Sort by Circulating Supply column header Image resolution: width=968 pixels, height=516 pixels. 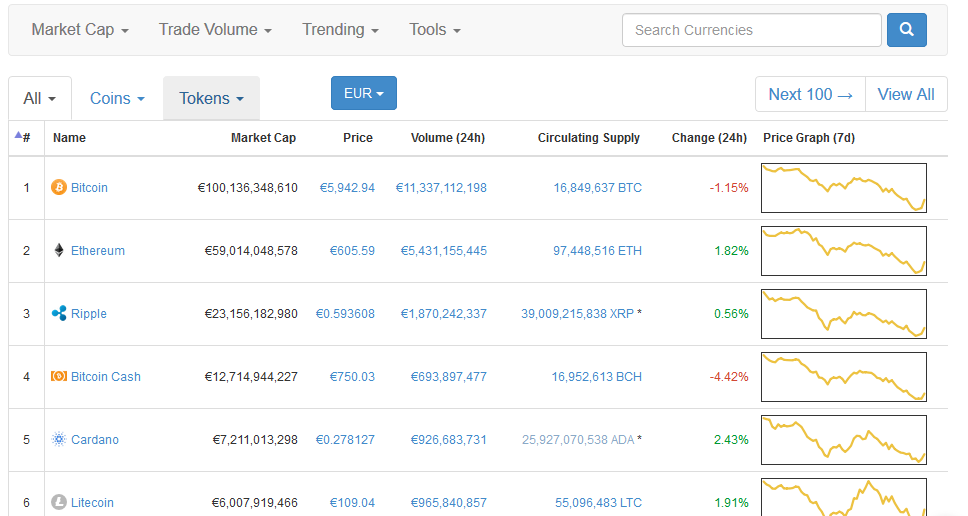point(588,138)
